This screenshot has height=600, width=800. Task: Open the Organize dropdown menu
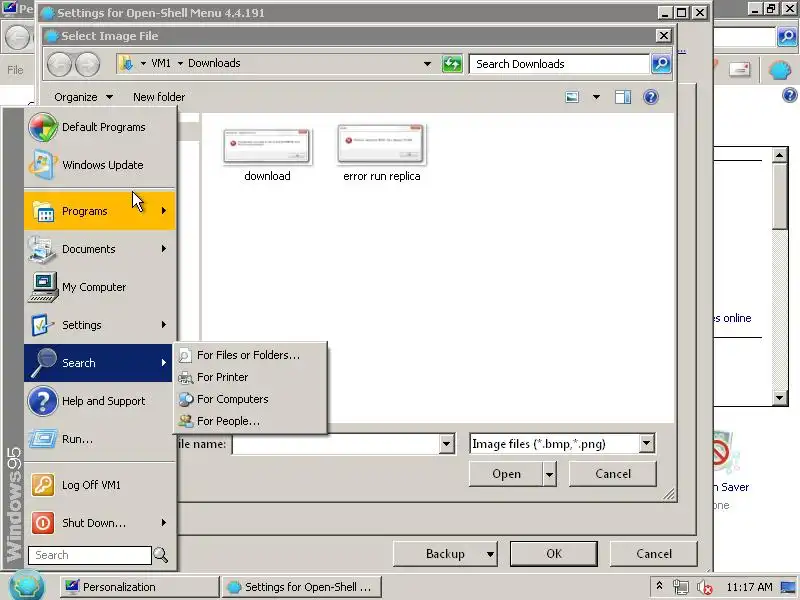pos(84,97)
